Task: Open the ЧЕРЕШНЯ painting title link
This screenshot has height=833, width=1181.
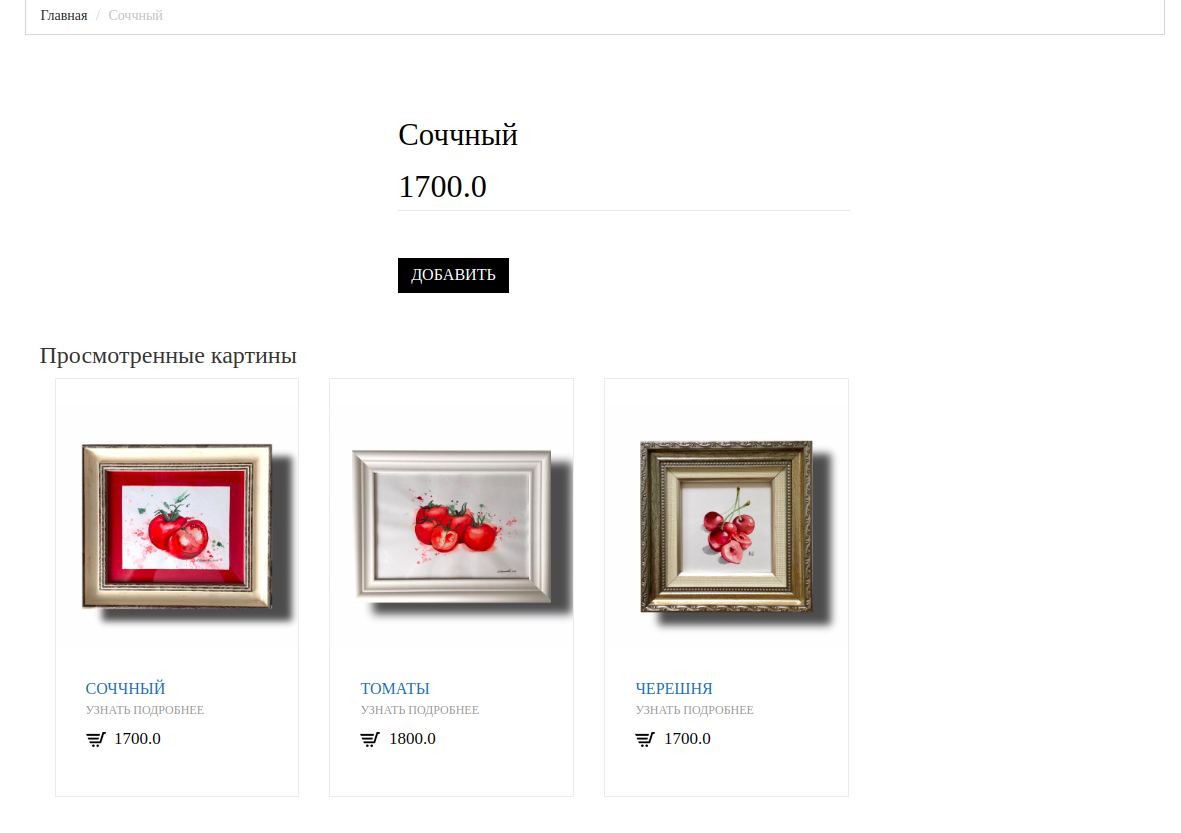Action: (x=673, y=688)
